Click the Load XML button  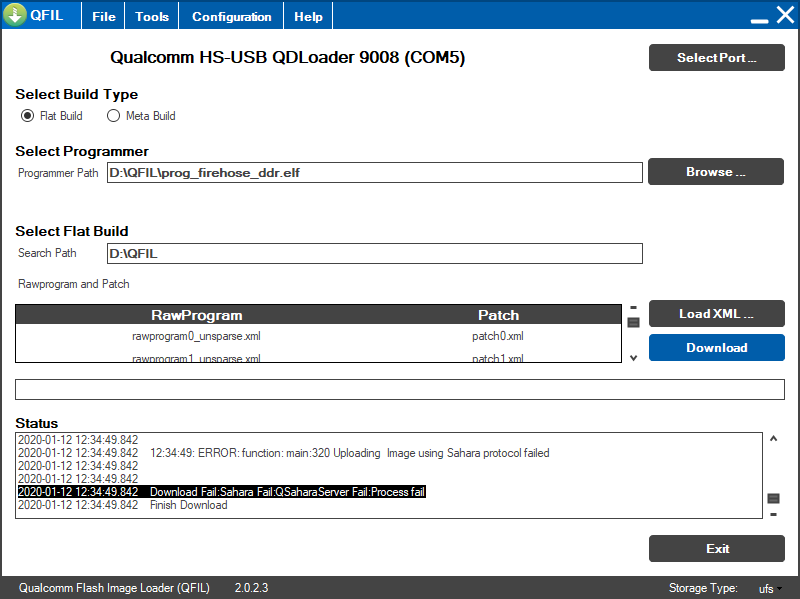click(x=716, y=313)
